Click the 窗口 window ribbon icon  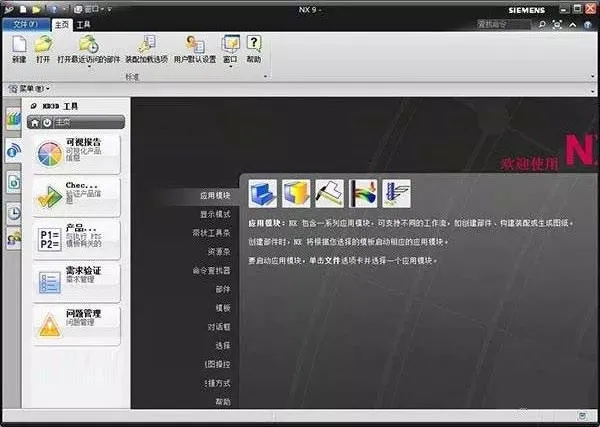230,44
